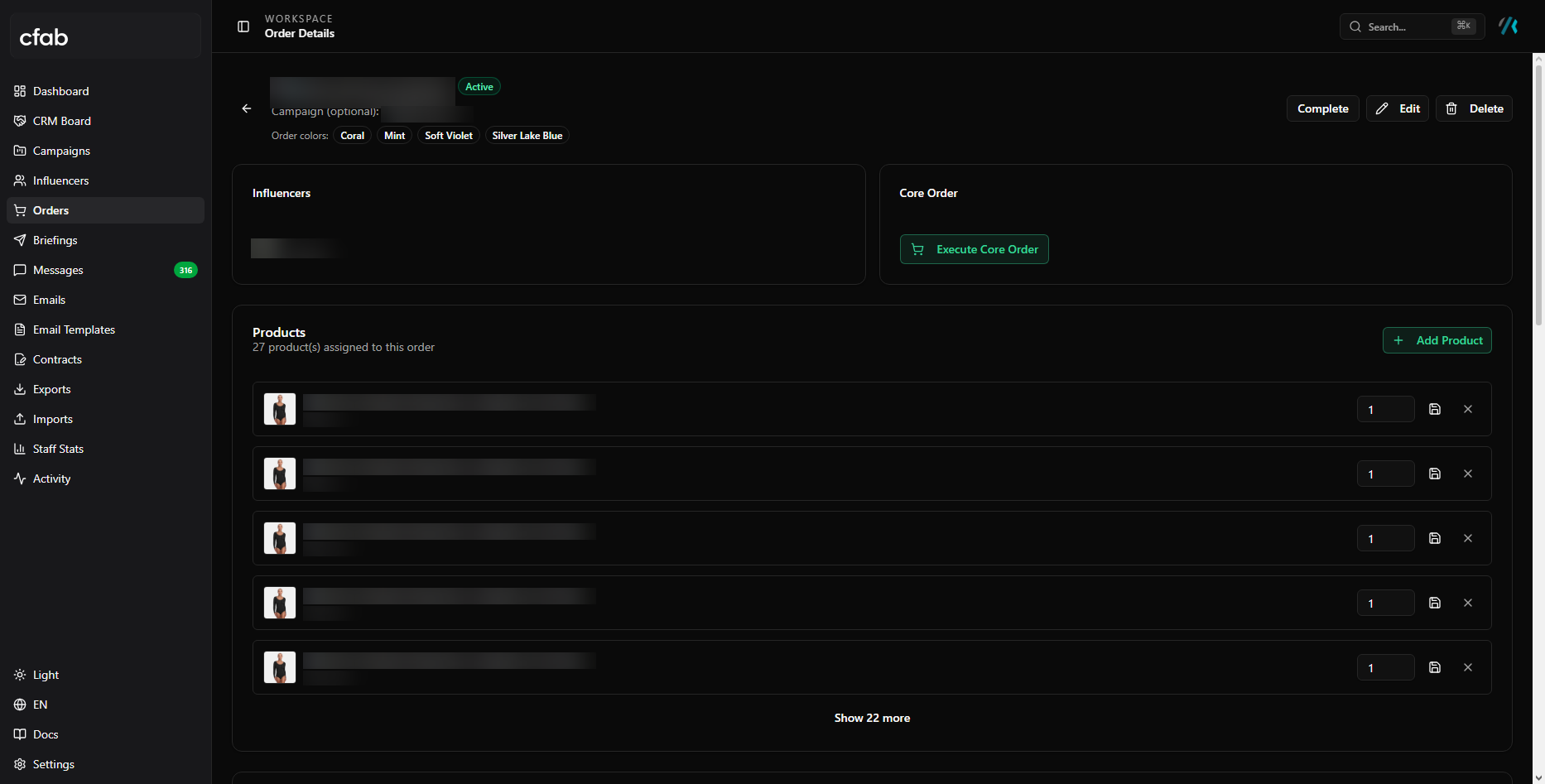Select the Silver Lake Blue color tag
The width and height of the screenshot is (1545, 784).
pyautogui.click(x=527, y=136)
